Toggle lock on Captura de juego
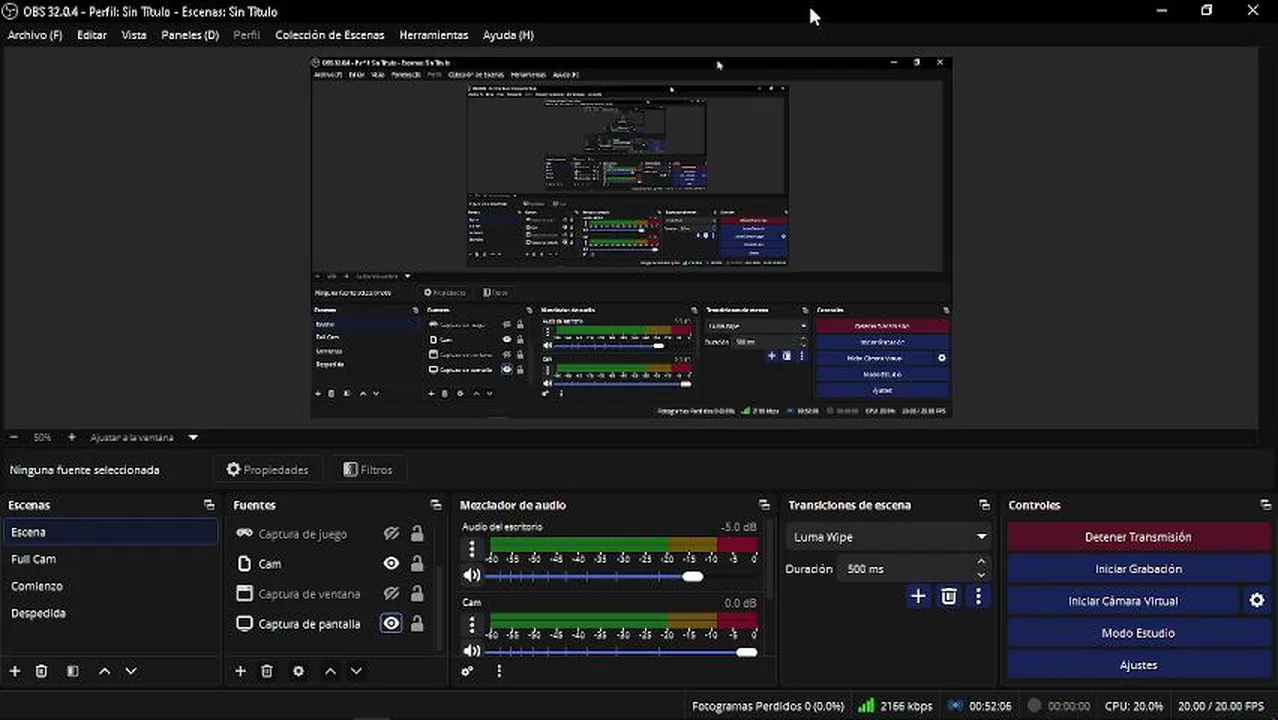 pos(417,534)
